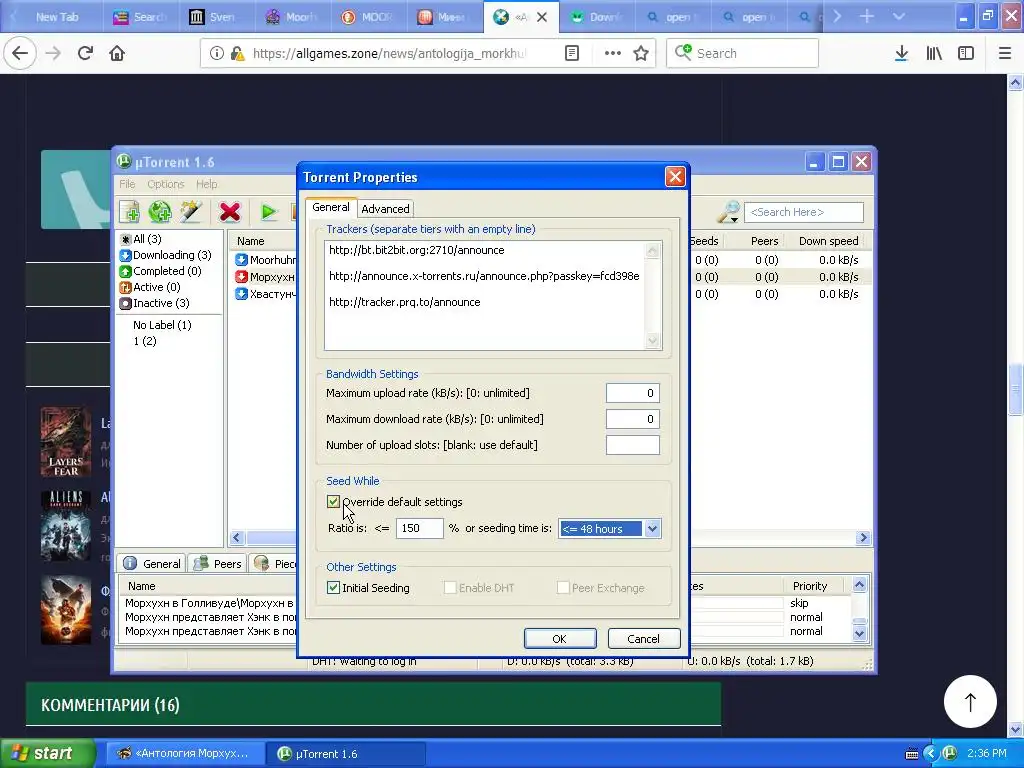This screenshot has height=768, width=1024.
Task: Uncheck Override default settings checkbox
Action: point(333,502)
